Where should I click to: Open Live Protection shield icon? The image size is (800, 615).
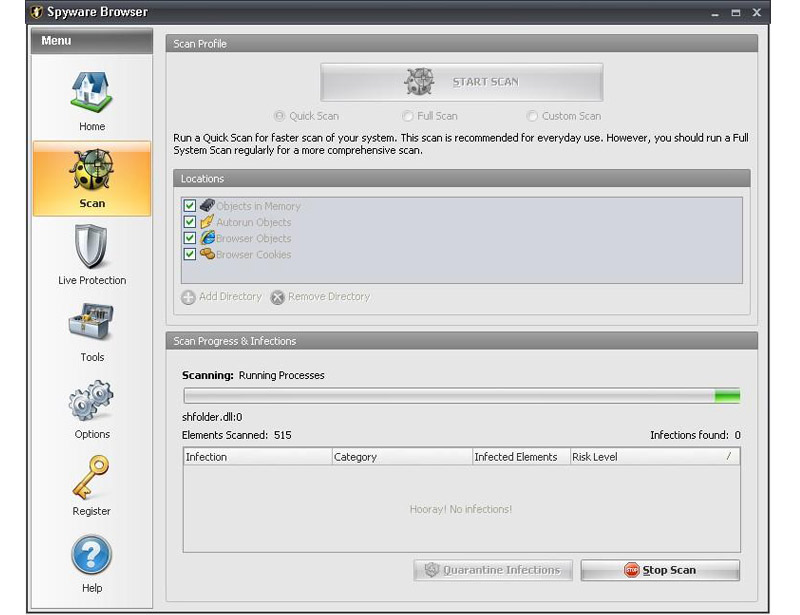coord(91,247)
